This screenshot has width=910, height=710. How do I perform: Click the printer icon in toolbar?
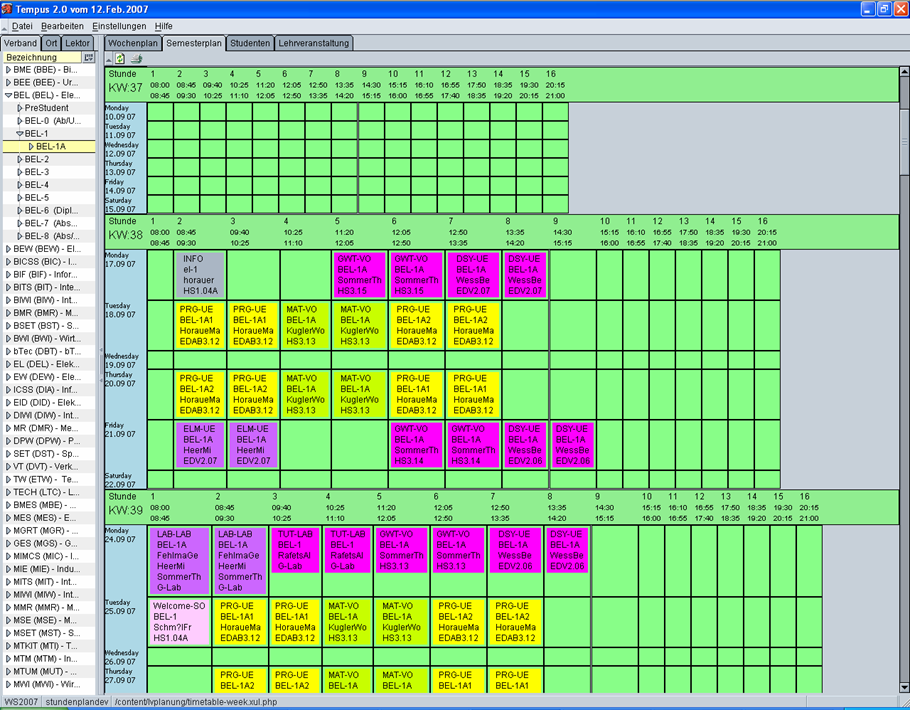coord(136,59)
